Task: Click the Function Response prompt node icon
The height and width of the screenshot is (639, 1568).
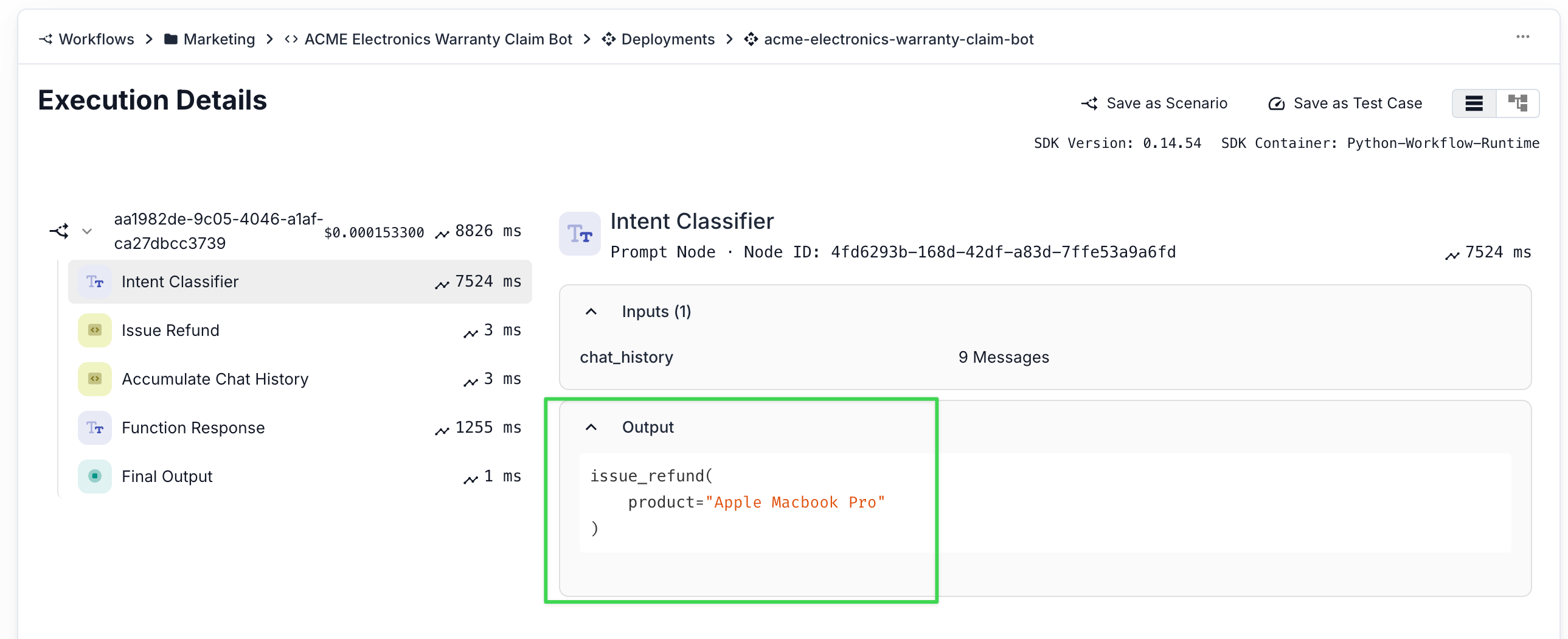Action: (95, 428)
